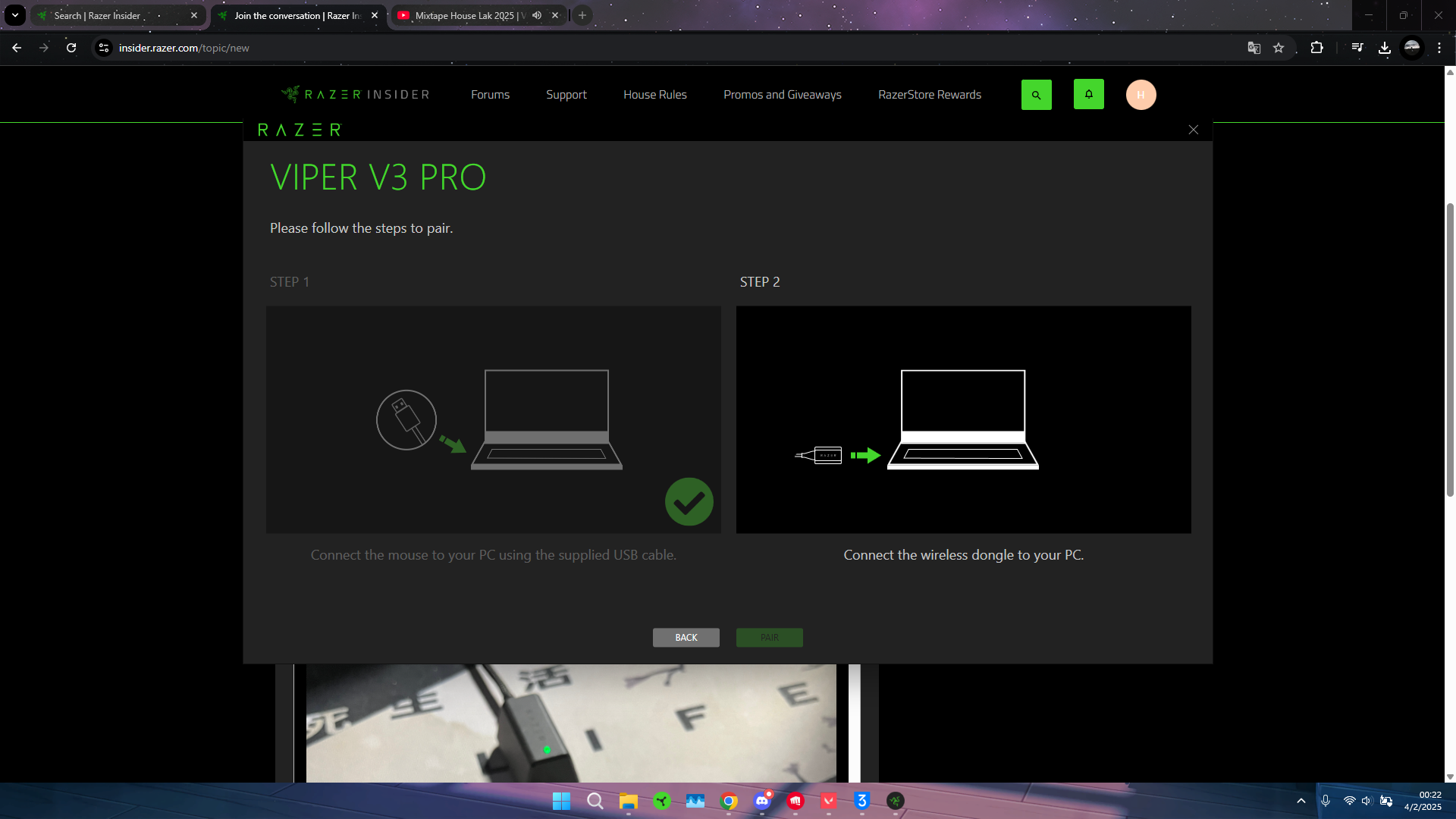
Task: Reload the current page
Action: tap(71, 48)
